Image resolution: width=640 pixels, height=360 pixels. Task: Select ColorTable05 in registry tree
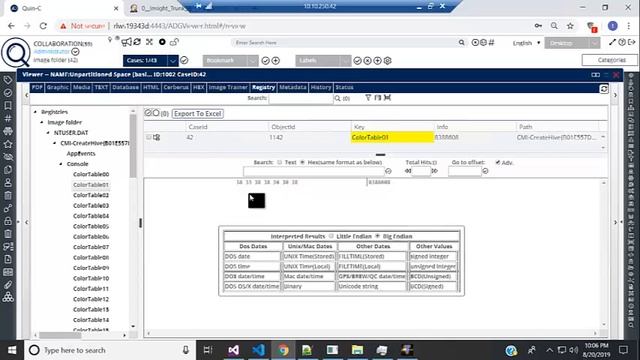point(91,226)
